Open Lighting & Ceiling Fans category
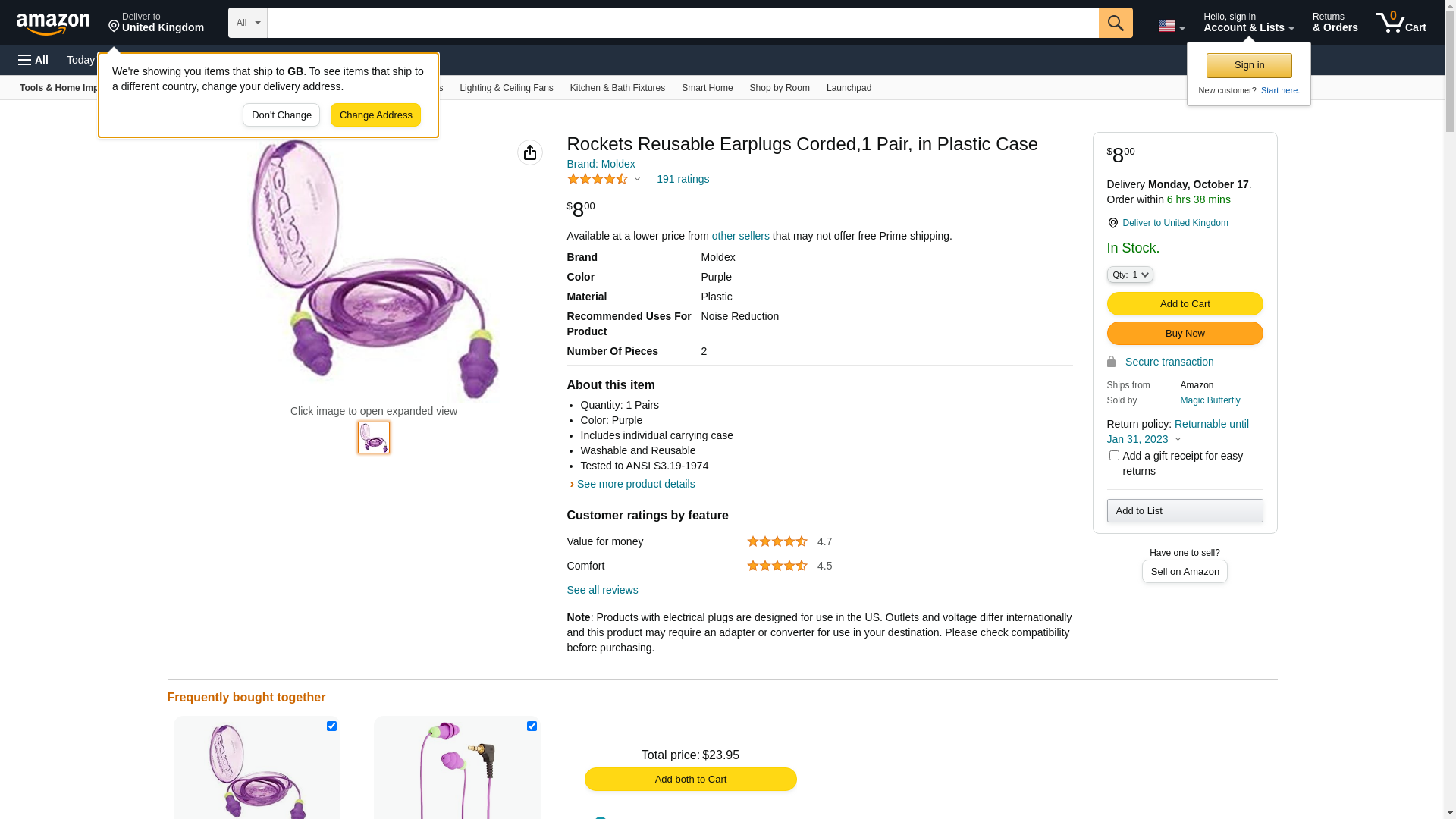This screenshot has height=819, width=1456. coord(506,88)
